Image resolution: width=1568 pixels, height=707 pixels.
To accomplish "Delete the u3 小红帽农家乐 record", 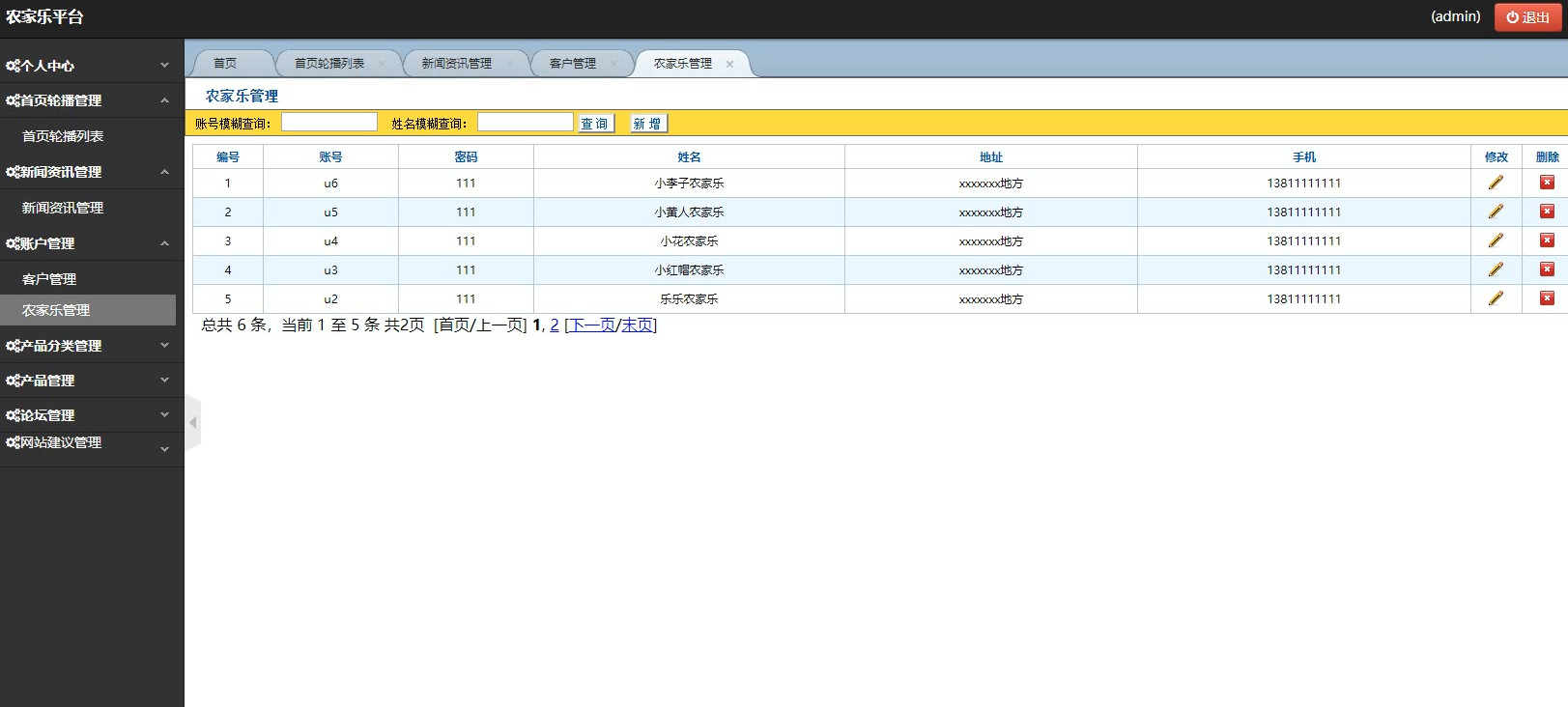I will point(1547,269).
